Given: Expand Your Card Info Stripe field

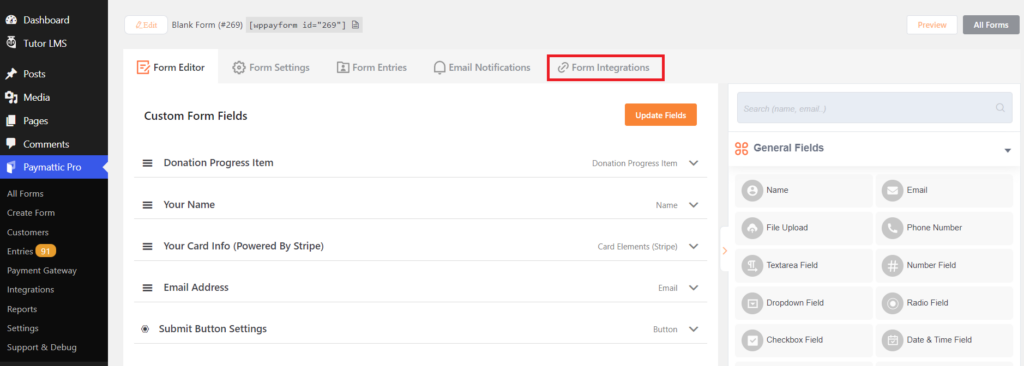Looking at the screenshot, I should (694, 246).
